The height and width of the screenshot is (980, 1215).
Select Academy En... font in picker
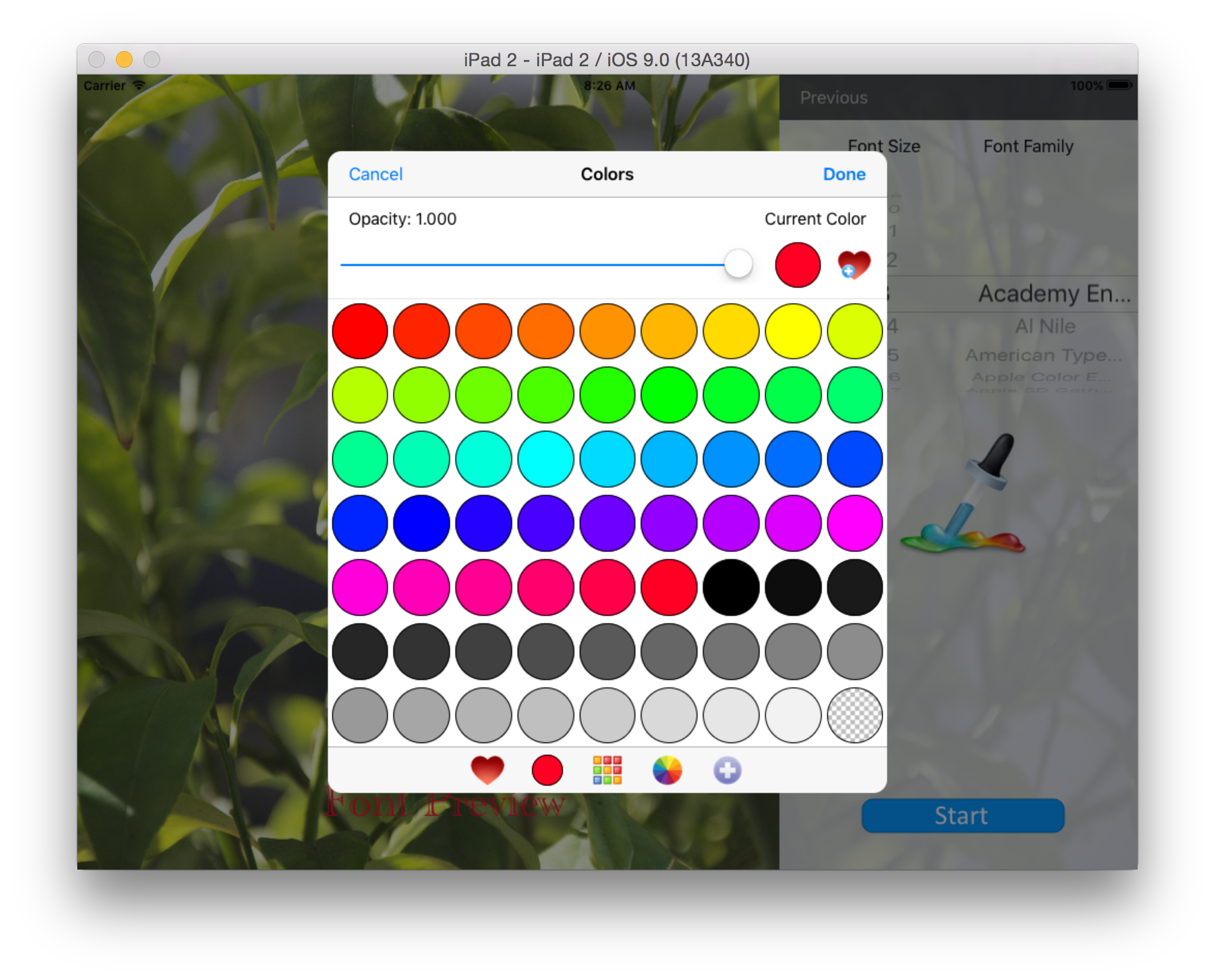click(x=1055, y=294)
